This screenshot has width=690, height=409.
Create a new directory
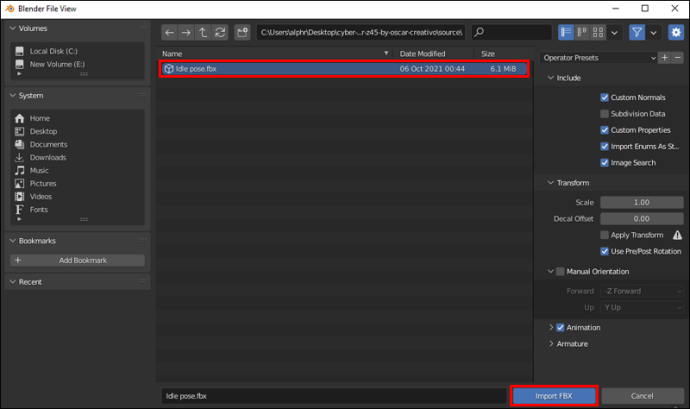click(242, 33)
